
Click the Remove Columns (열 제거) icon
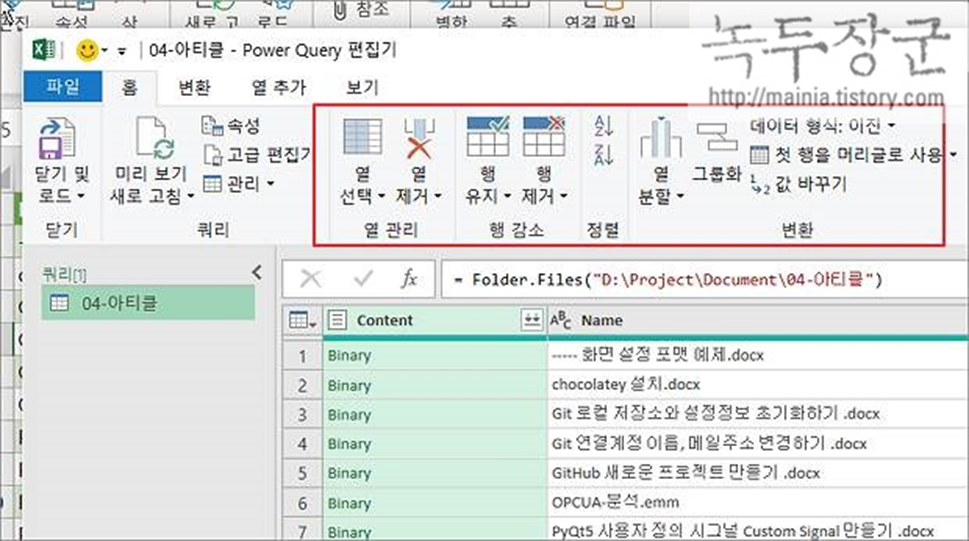(418, 138)
